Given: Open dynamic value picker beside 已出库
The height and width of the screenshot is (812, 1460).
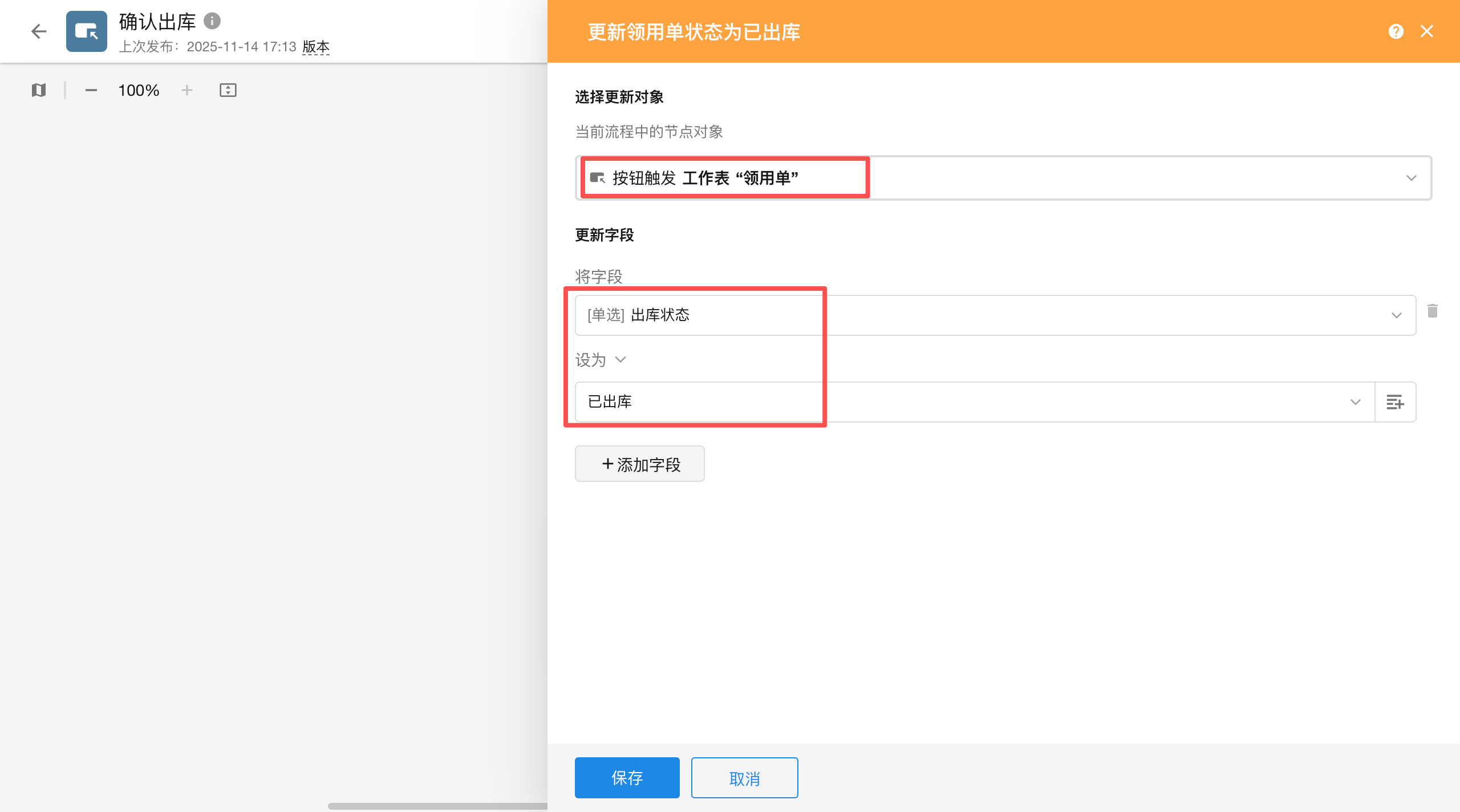Looking at the screenshot, I should tap(1395, 402).
